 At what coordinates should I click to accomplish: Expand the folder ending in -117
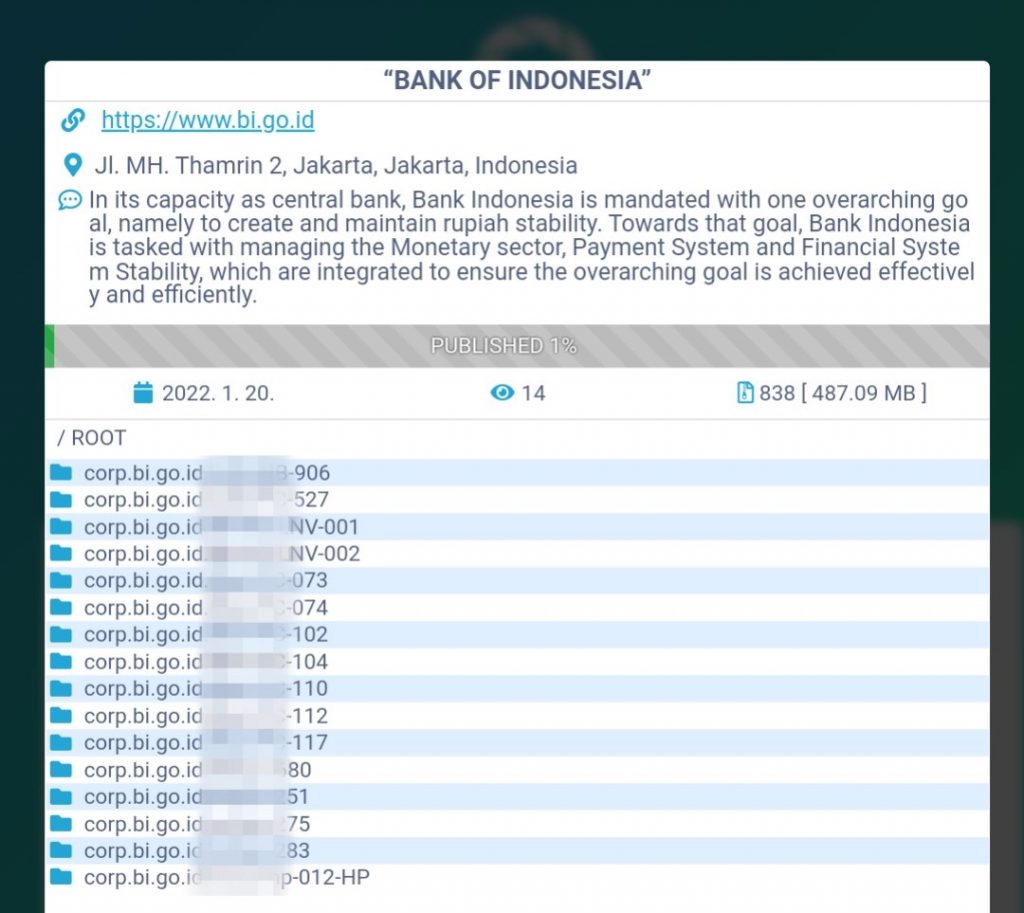coord(205,743)
